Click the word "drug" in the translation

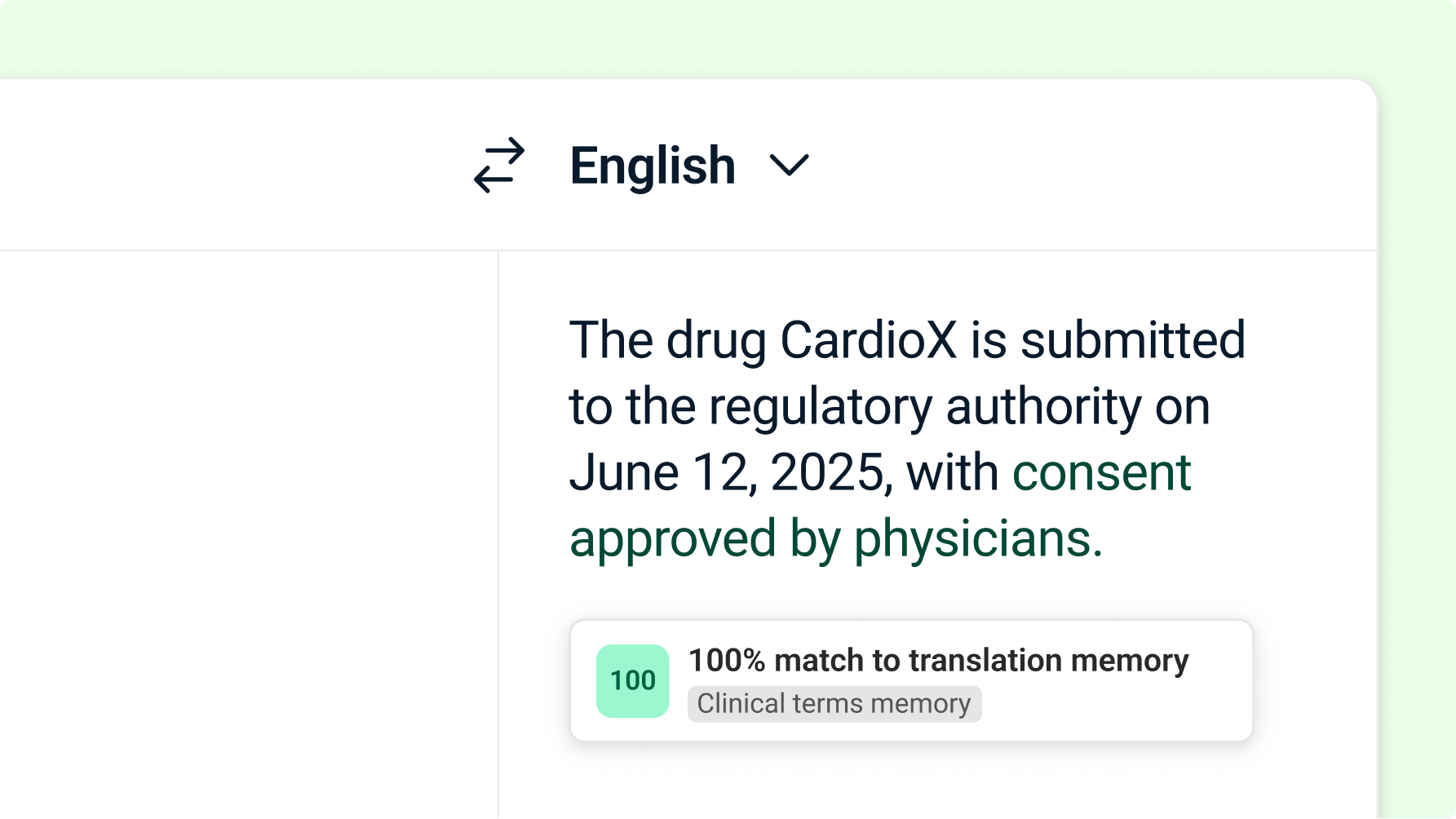tap(715, 342)
